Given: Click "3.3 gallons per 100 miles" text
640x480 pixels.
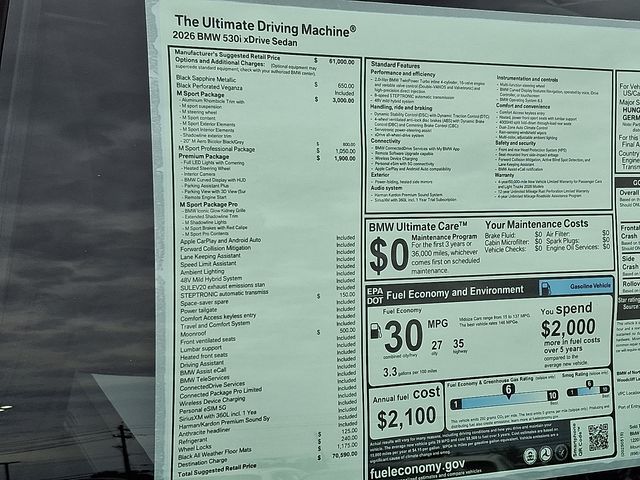Looking at the screenshot, I should [x=409, y=372].
